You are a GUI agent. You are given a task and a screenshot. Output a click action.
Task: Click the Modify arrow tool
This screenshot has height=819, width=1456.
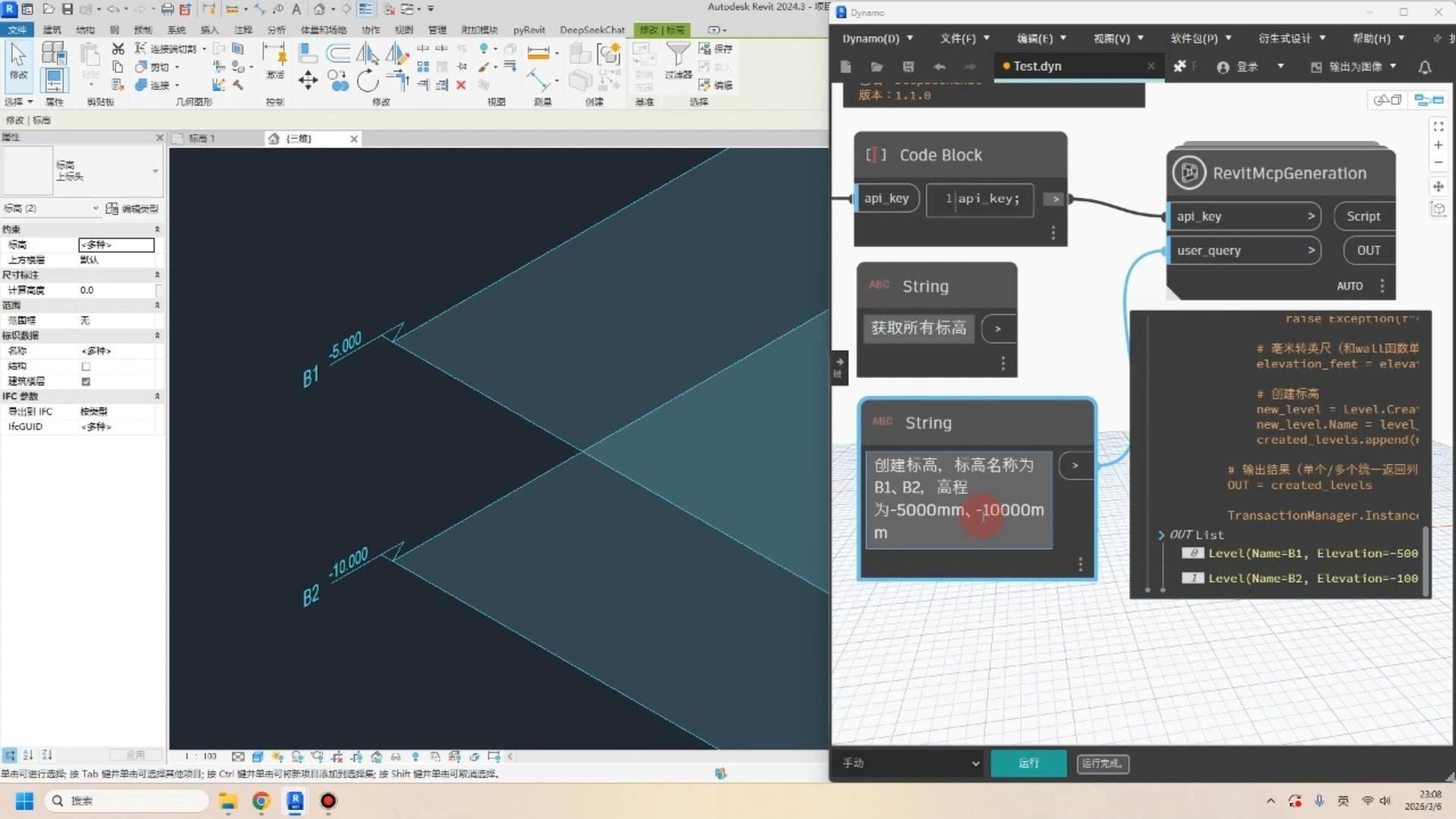18,58
